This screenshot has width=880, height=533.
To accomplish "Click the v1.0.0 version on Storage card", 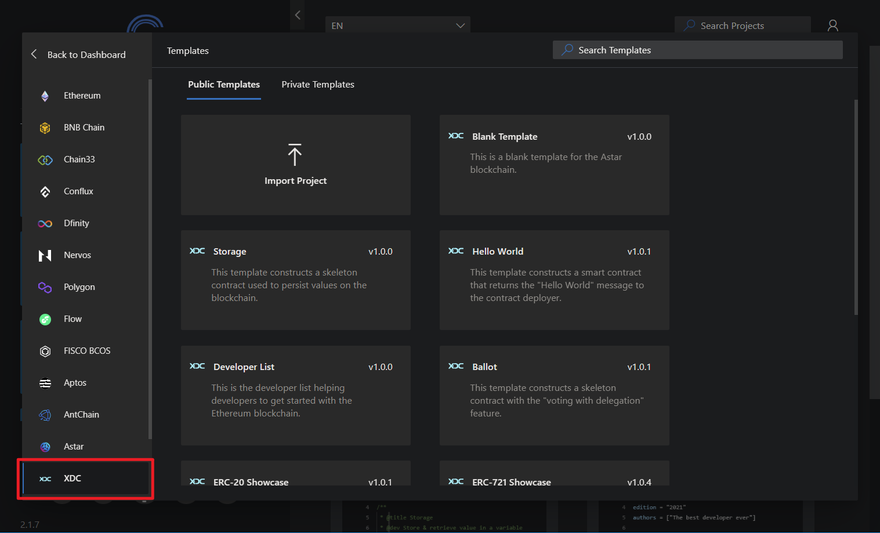I will click(x=380, y=251).
